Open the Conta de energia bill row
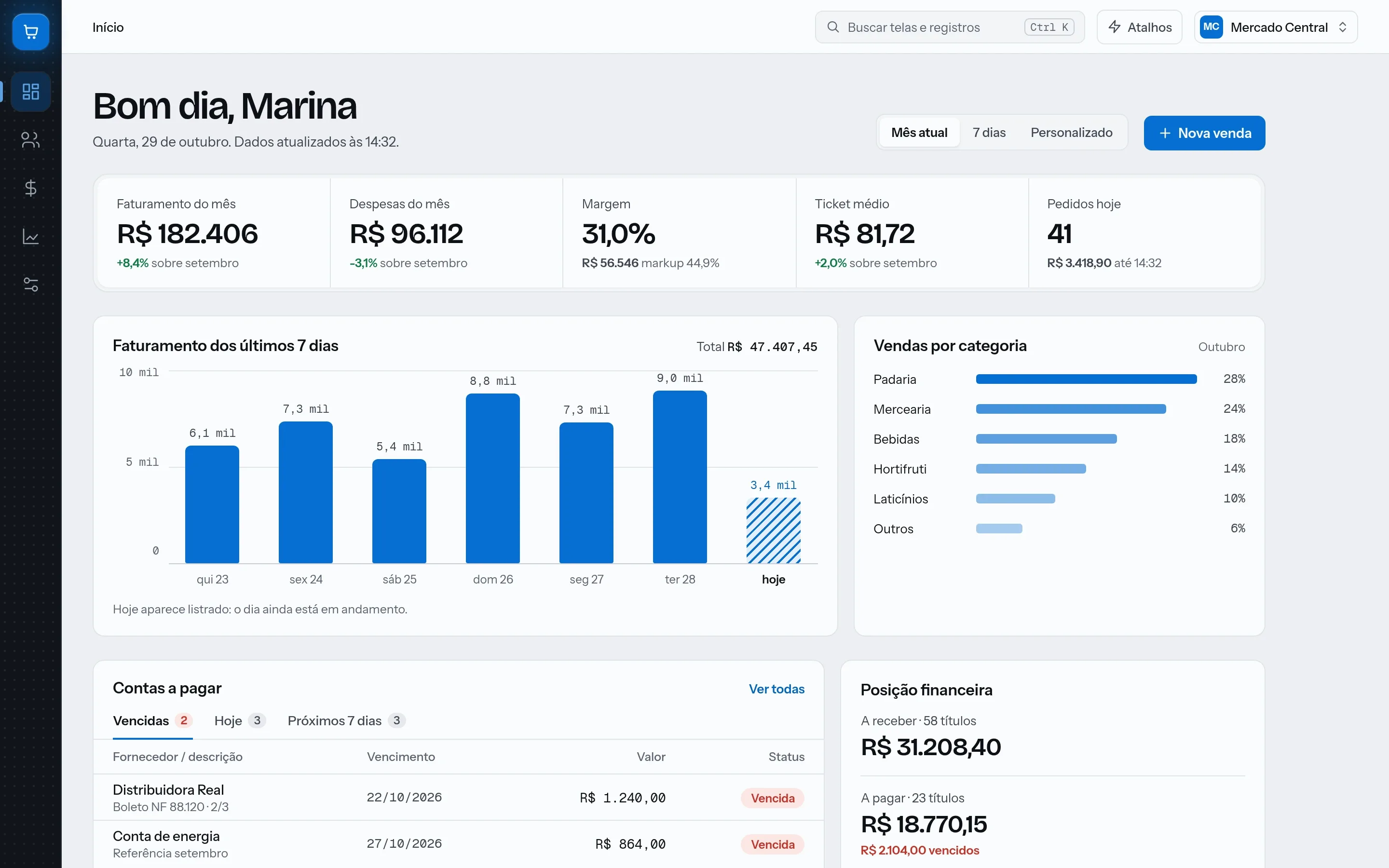 coord(459,844)
